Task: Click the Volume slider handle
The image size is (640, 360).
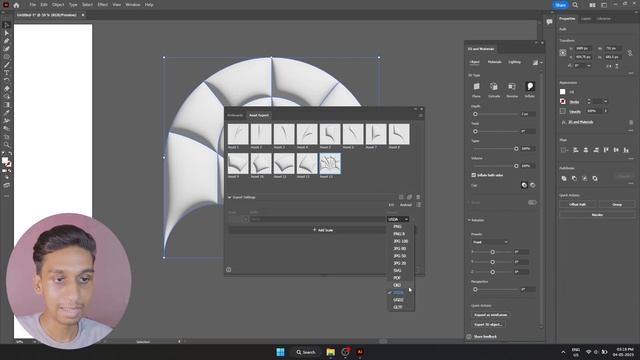Action: point(516,166)
